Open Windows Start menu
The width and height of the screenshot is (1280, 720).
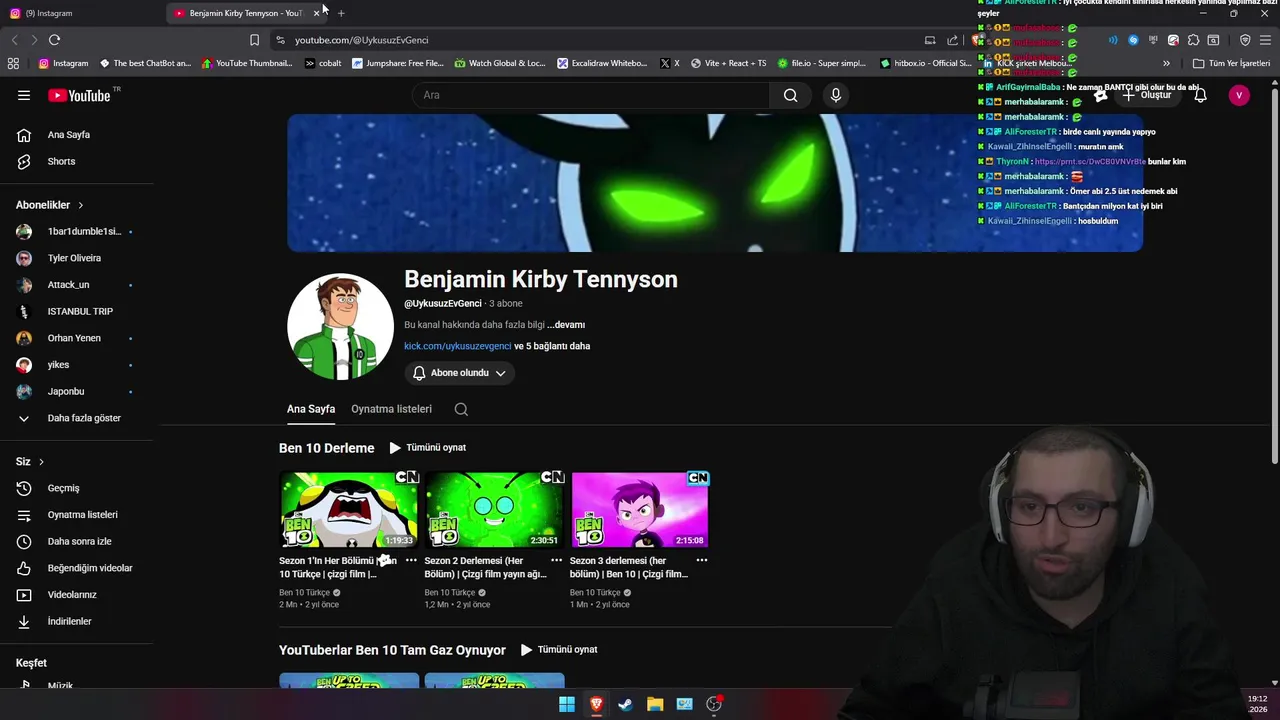click(x=567, y=704)
